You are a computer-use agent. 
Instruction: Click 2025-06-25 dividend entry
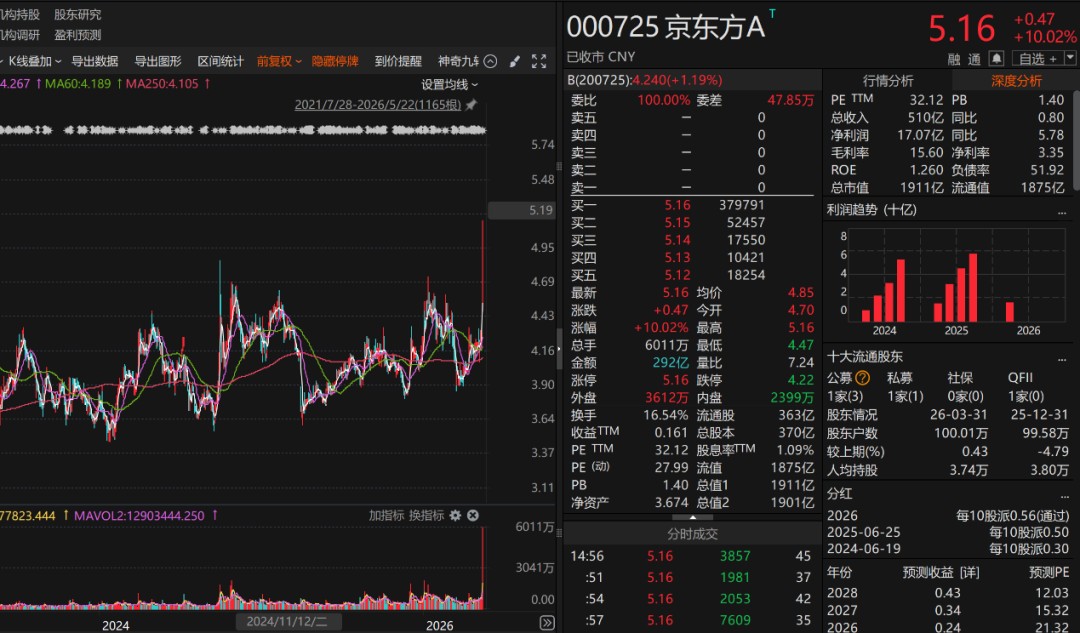(x=948, y=532)
